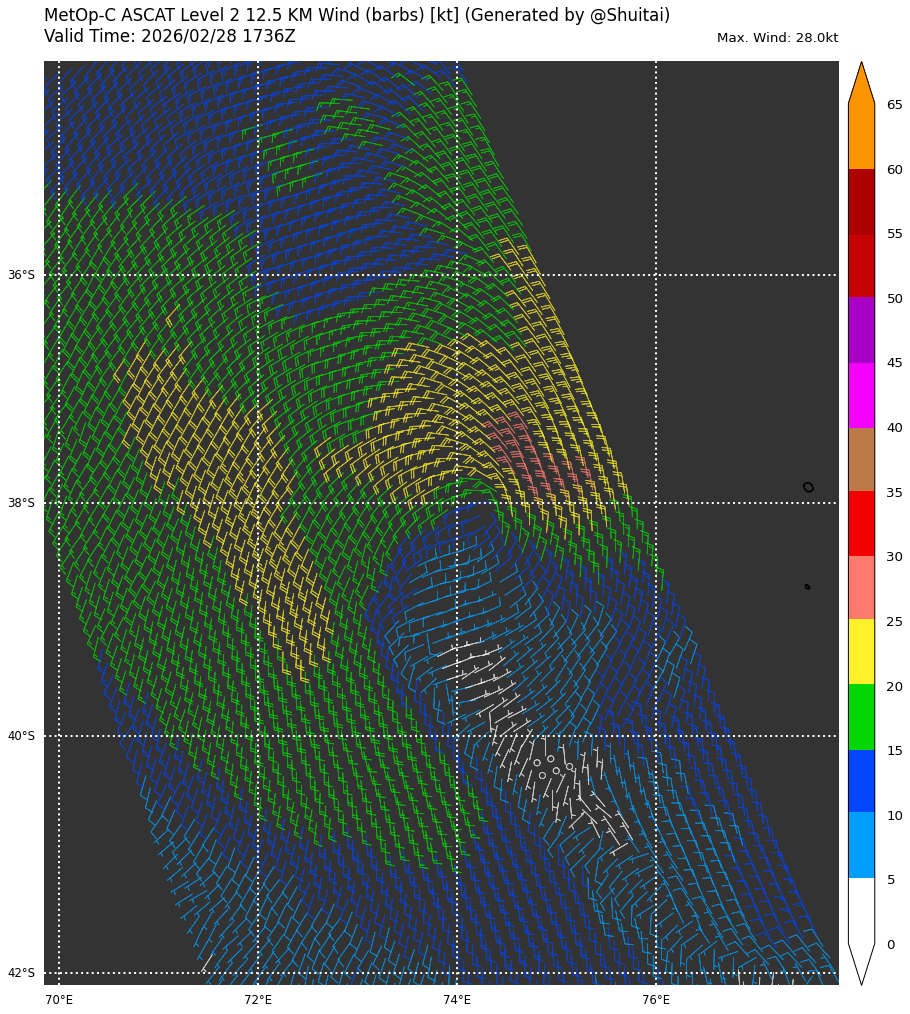Click the Valid Time 2026/02/28 1736Z text

coord(170,37)
